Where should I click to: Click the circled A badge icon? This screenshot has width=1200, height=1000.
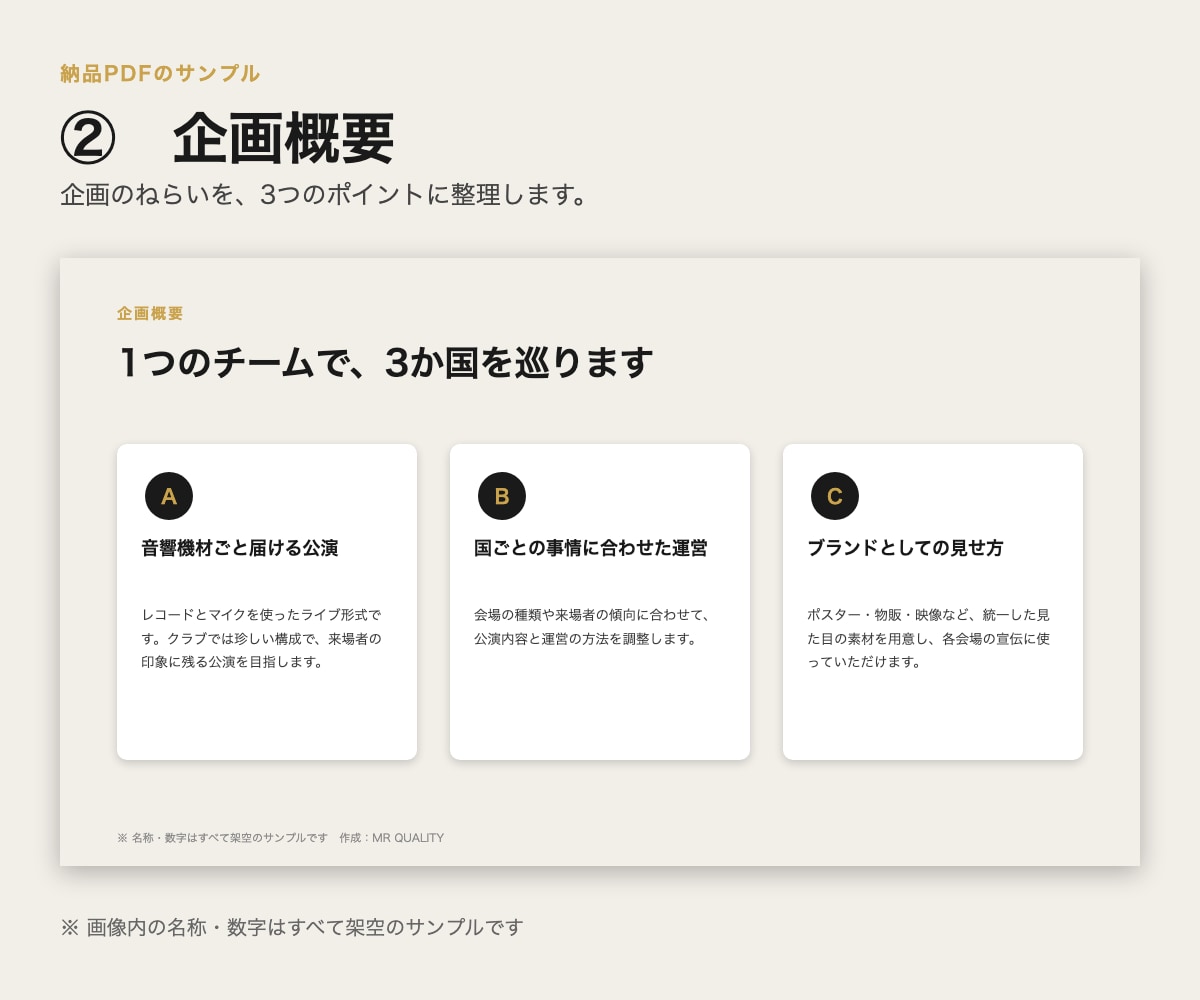[169, 496]
